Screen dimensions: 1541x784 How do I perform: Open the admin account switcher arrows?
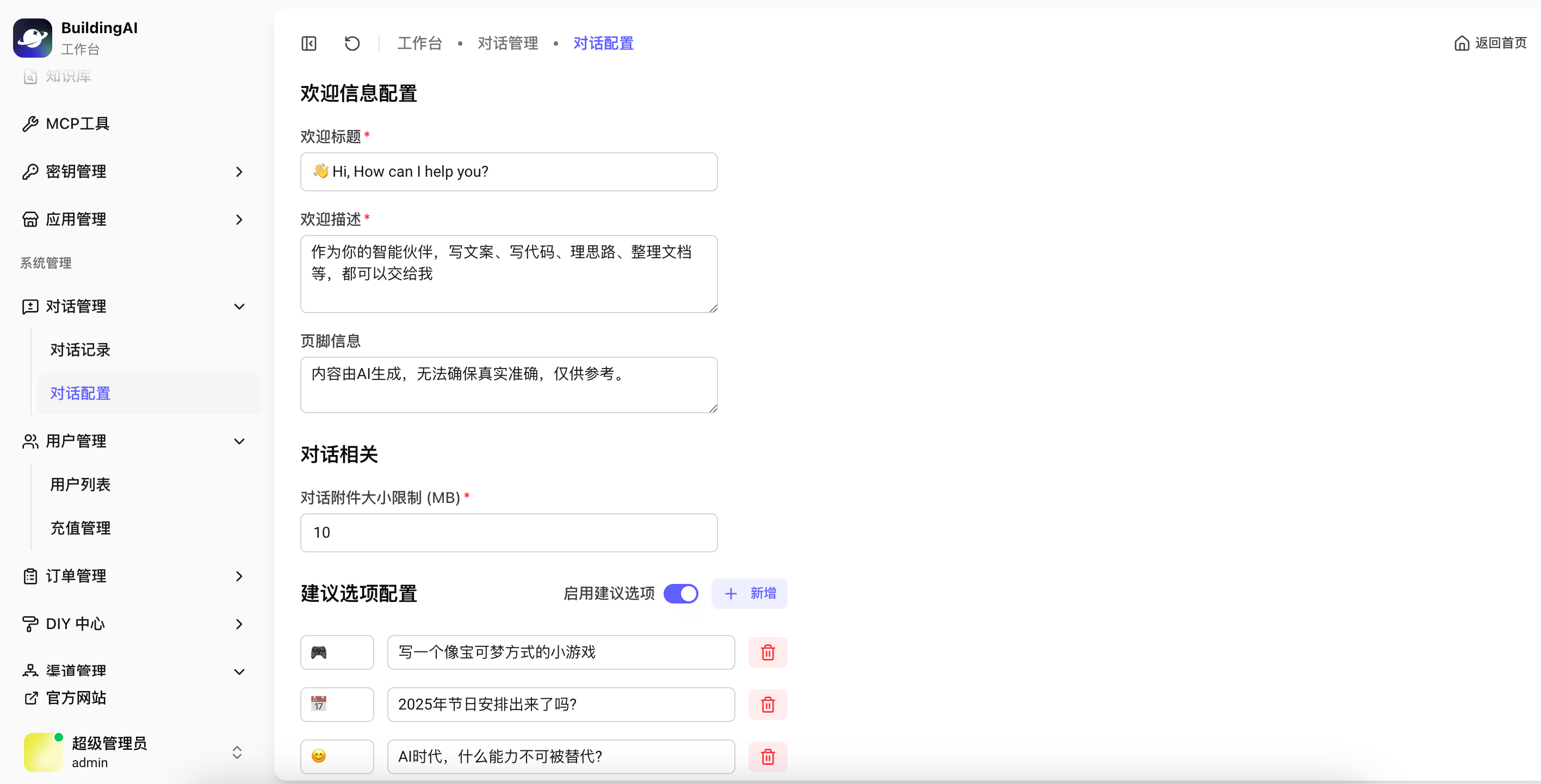(x=237, y=752)
